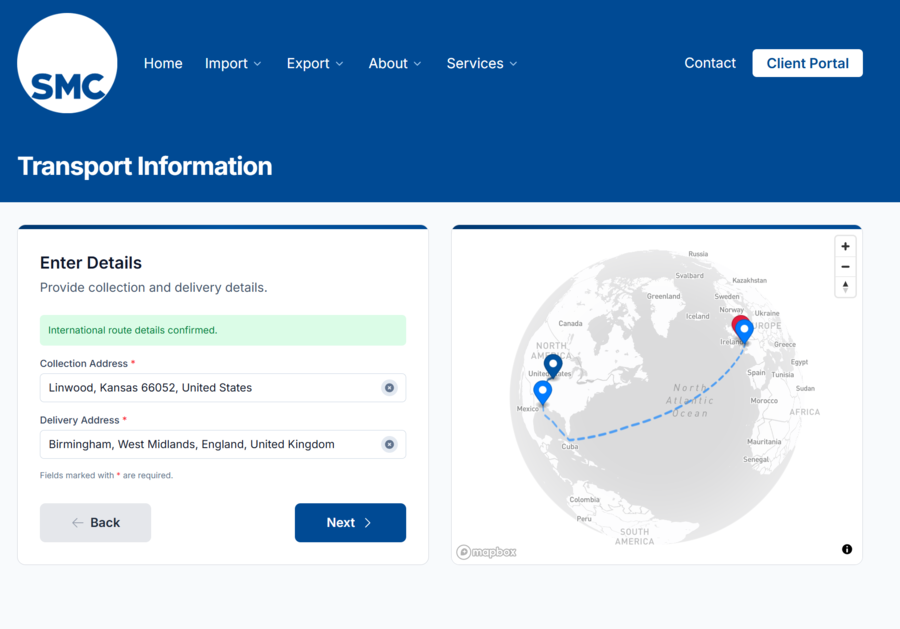Zoom out on the map
900x629 pixels.
click(x=845, y=267)
